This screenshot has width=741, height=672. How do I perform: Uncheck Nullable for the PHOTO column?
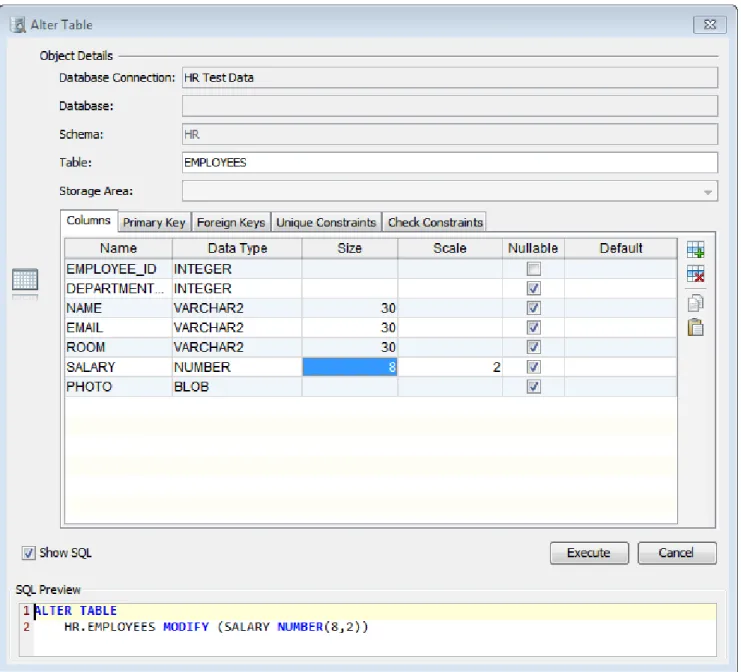pyautogui.click(x=534, y=387)
